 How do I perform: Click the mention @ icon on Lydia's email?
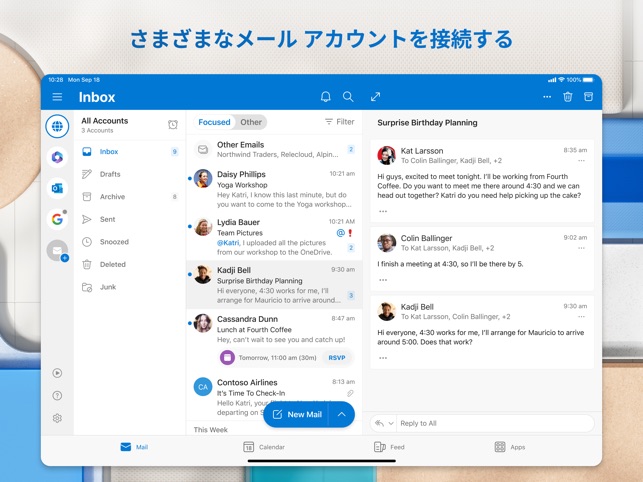[340, 233]
